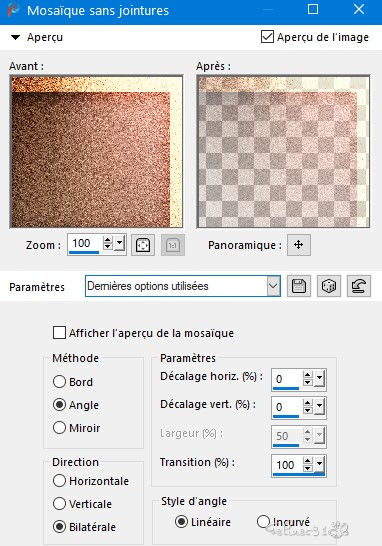The image size is (382, 546).
Task: Open the Décalage horiz. slider dropdown
Action: 319,379
